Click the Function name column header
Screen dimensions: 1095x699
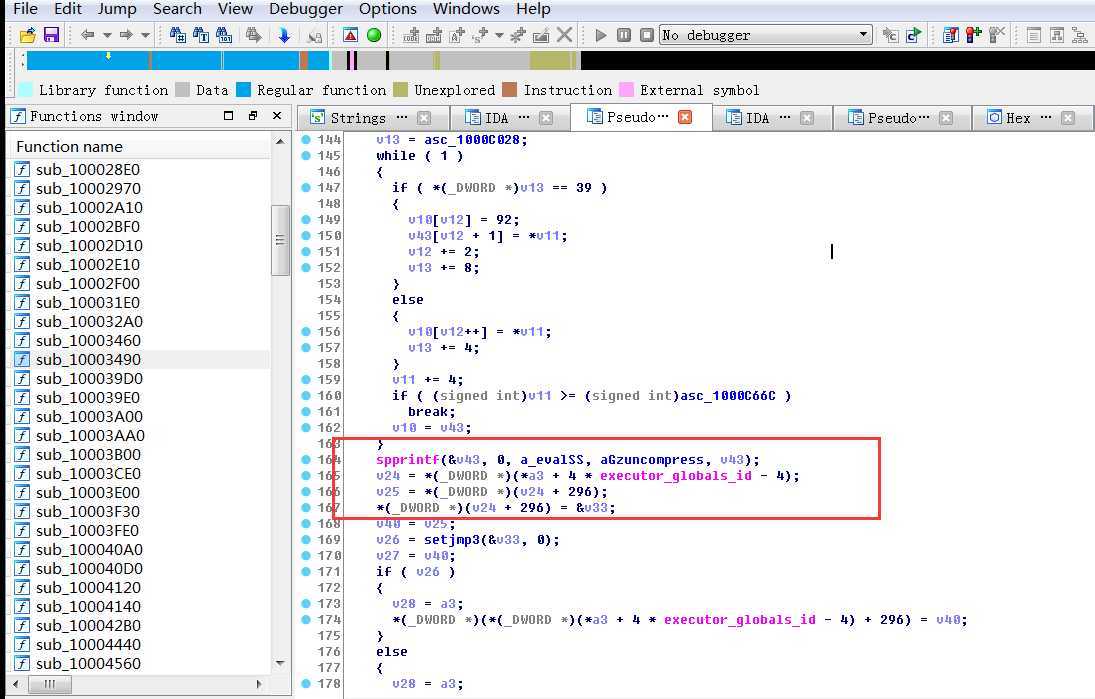(139, 147)
